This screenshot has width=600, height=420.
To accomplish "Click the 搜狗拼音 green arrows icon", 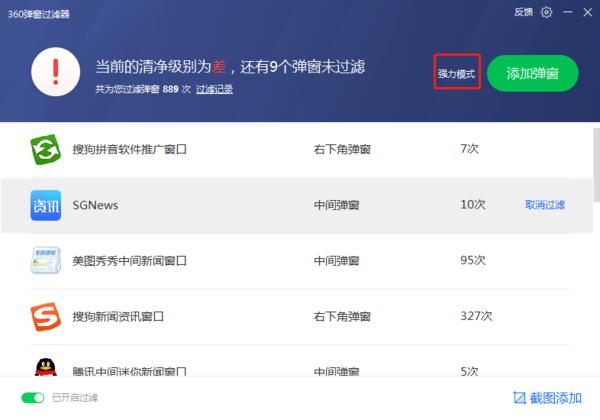I will [46, 150].
